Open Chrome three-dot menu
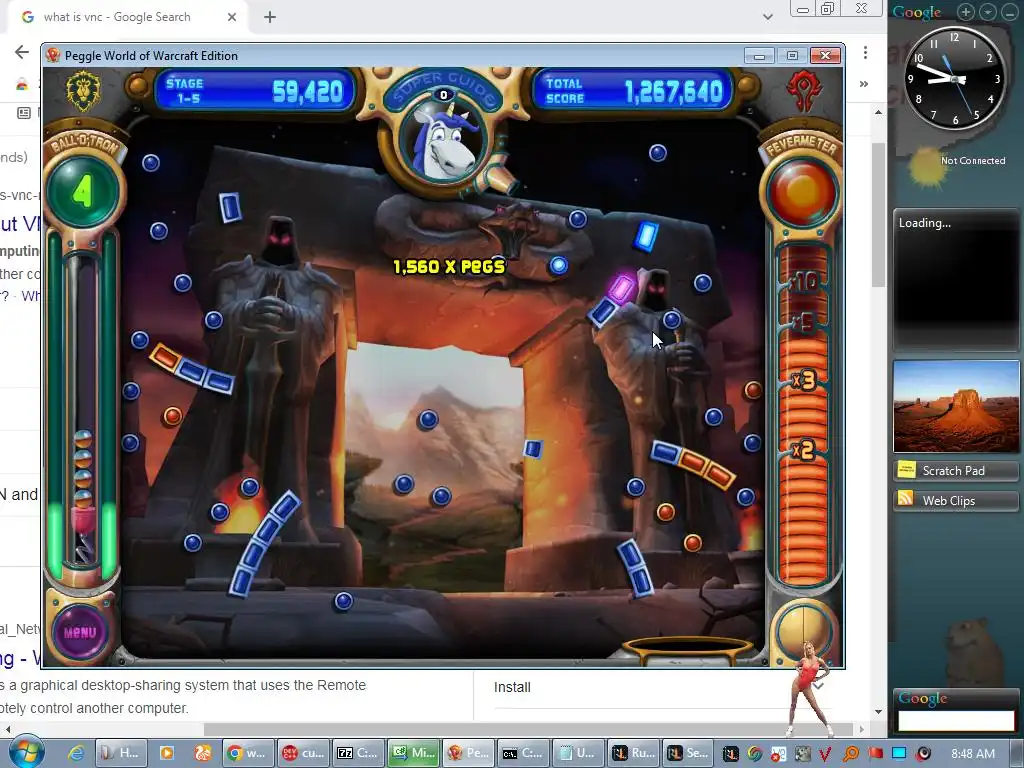 [865, 52]
